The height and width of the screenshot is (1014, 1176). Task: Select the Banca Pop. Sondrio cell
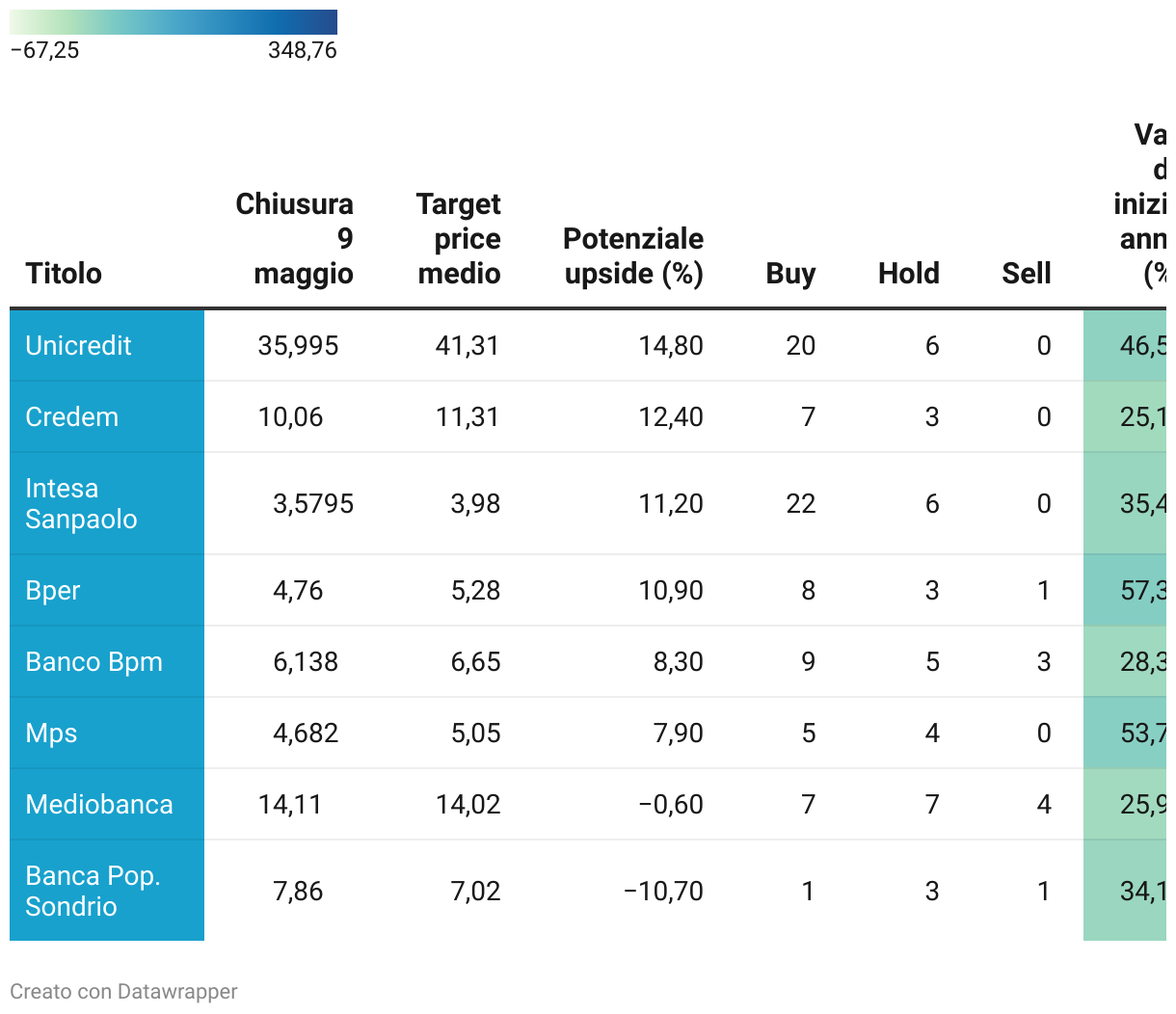coord(93,892)
